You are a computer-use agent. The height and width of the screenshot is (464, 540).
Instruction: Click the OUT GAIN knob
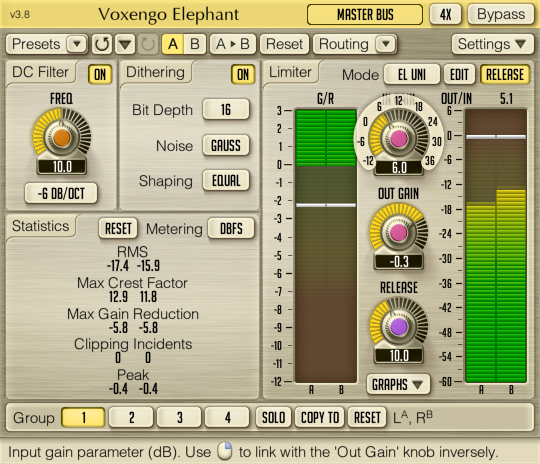398,232
